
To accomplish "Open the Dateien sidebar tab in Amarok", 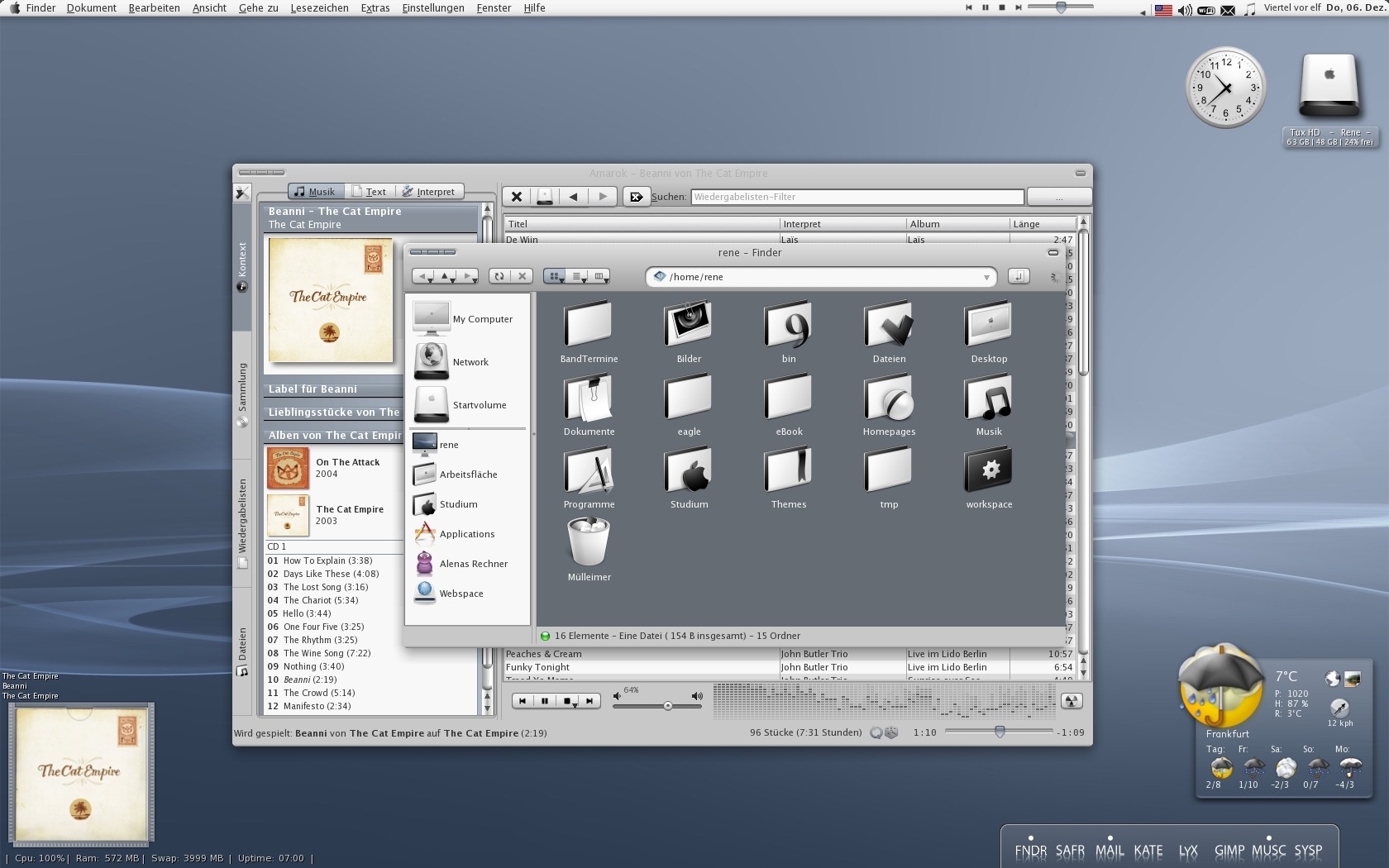I will click(242, 651).
